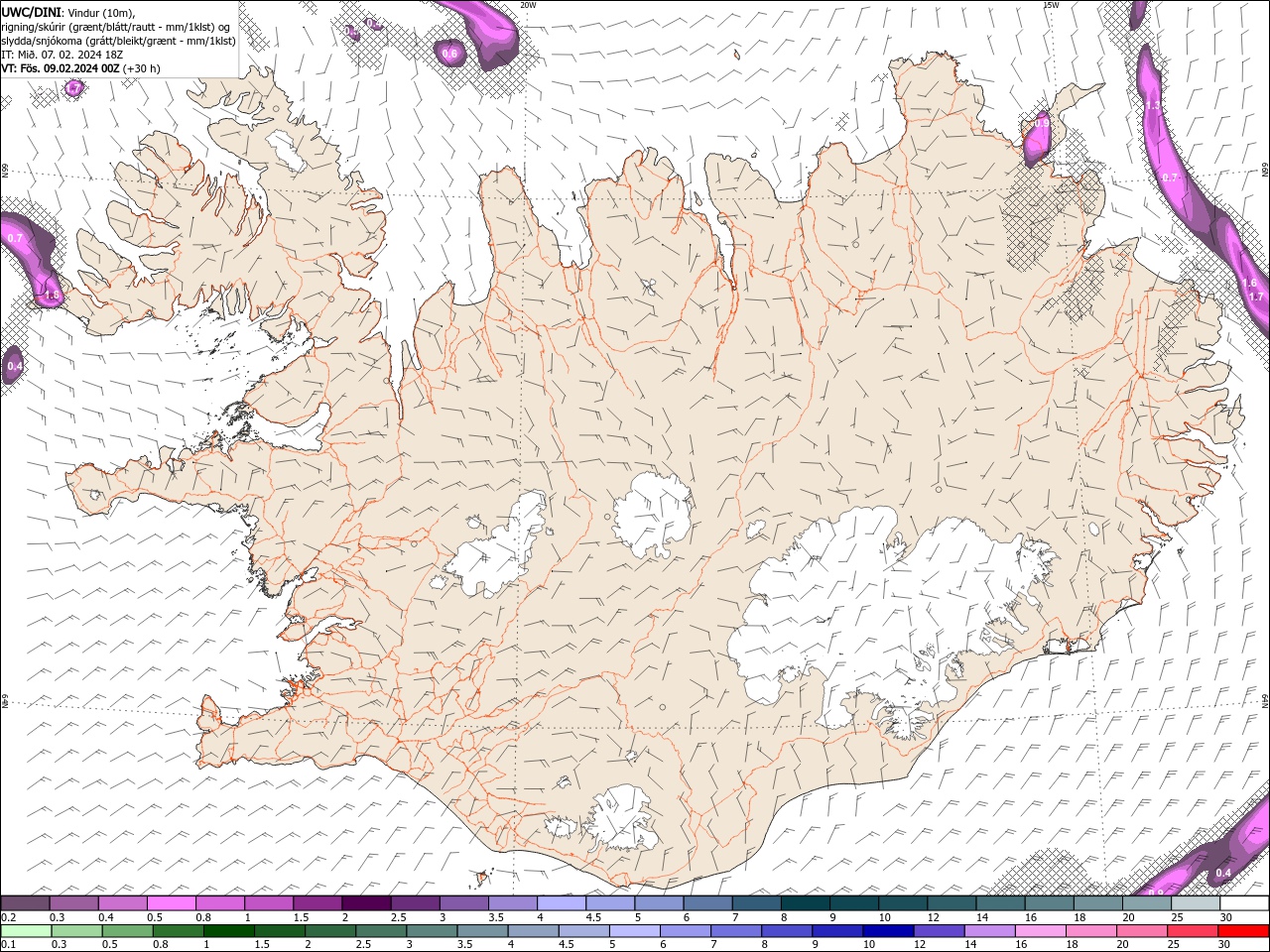This screenshot has width=1270, height=952.
Task: Click the 'VT: Fös. 09.02.2024 00Z' valid time
Action: pos(61,68)
